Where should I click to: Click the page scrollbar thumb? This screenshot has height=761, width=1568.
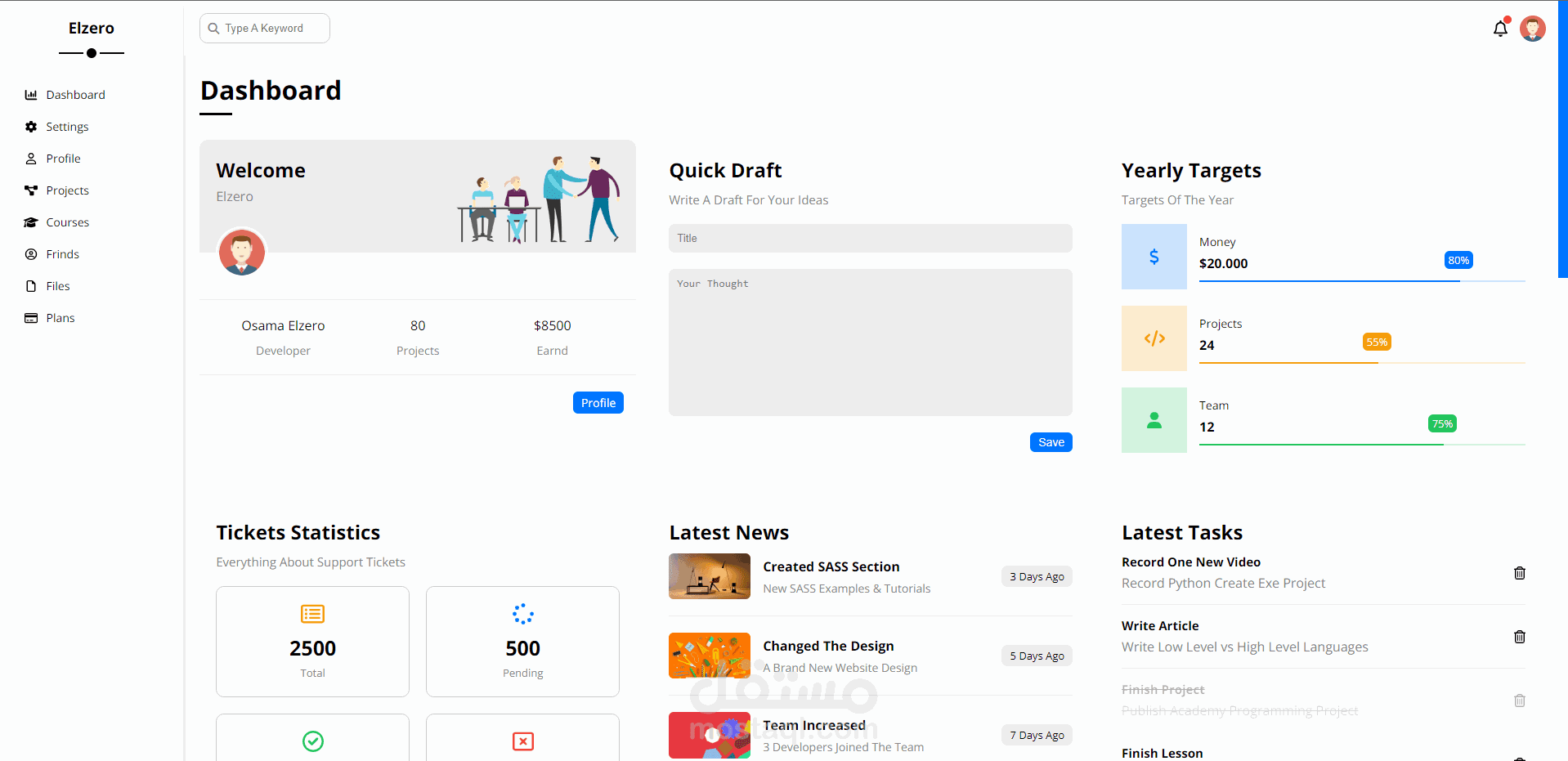pos(1563,139)
